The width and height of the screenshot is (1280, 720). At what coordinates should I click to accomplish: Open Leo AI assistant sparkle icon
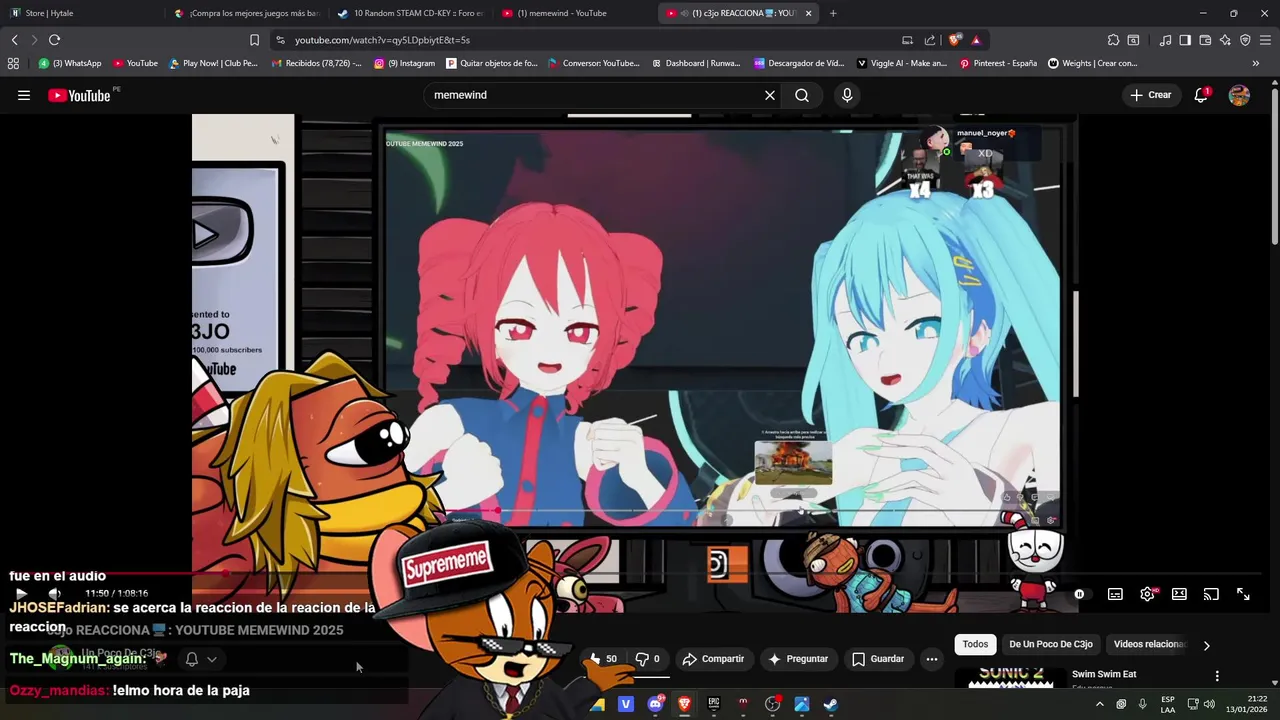click(x=1225, y=40)
